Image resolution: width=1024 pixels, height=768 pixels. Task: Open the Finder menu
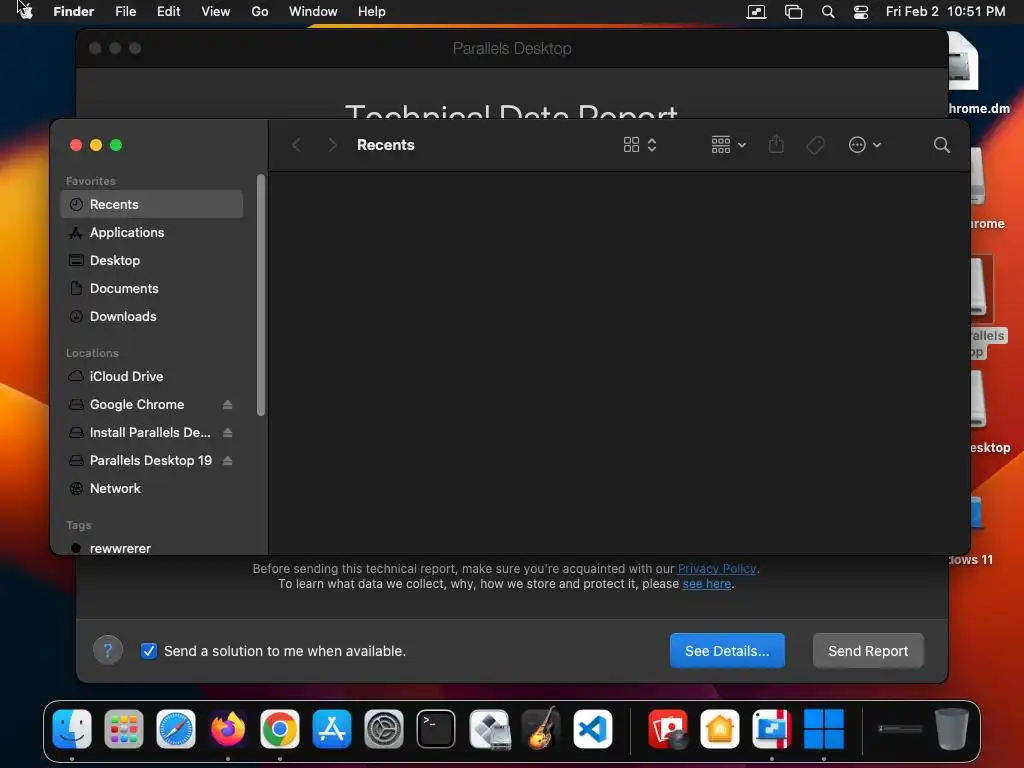tap(73, 11)
